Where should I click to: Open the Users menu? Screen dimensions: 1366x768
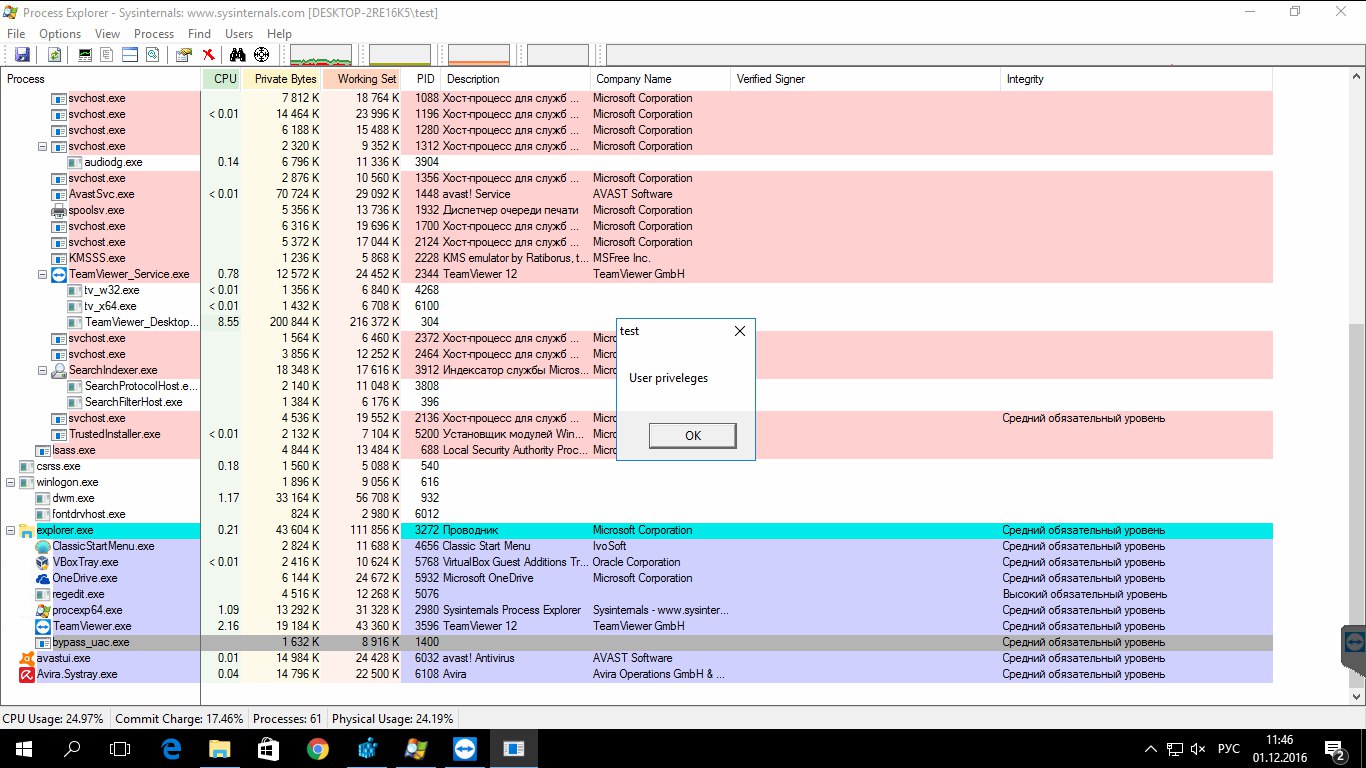tap(239, 34)
